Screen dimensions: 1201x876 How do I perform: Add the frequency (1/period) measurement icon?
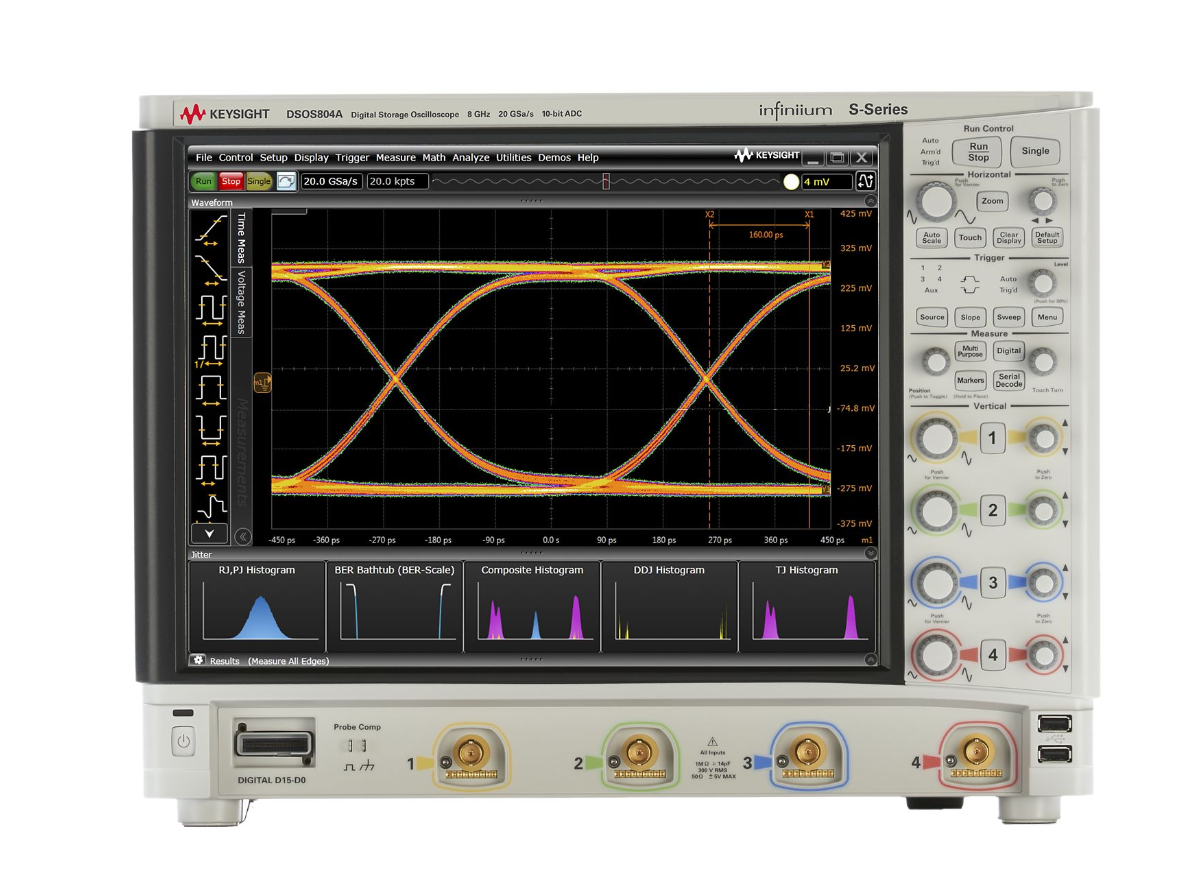[211, 349]
